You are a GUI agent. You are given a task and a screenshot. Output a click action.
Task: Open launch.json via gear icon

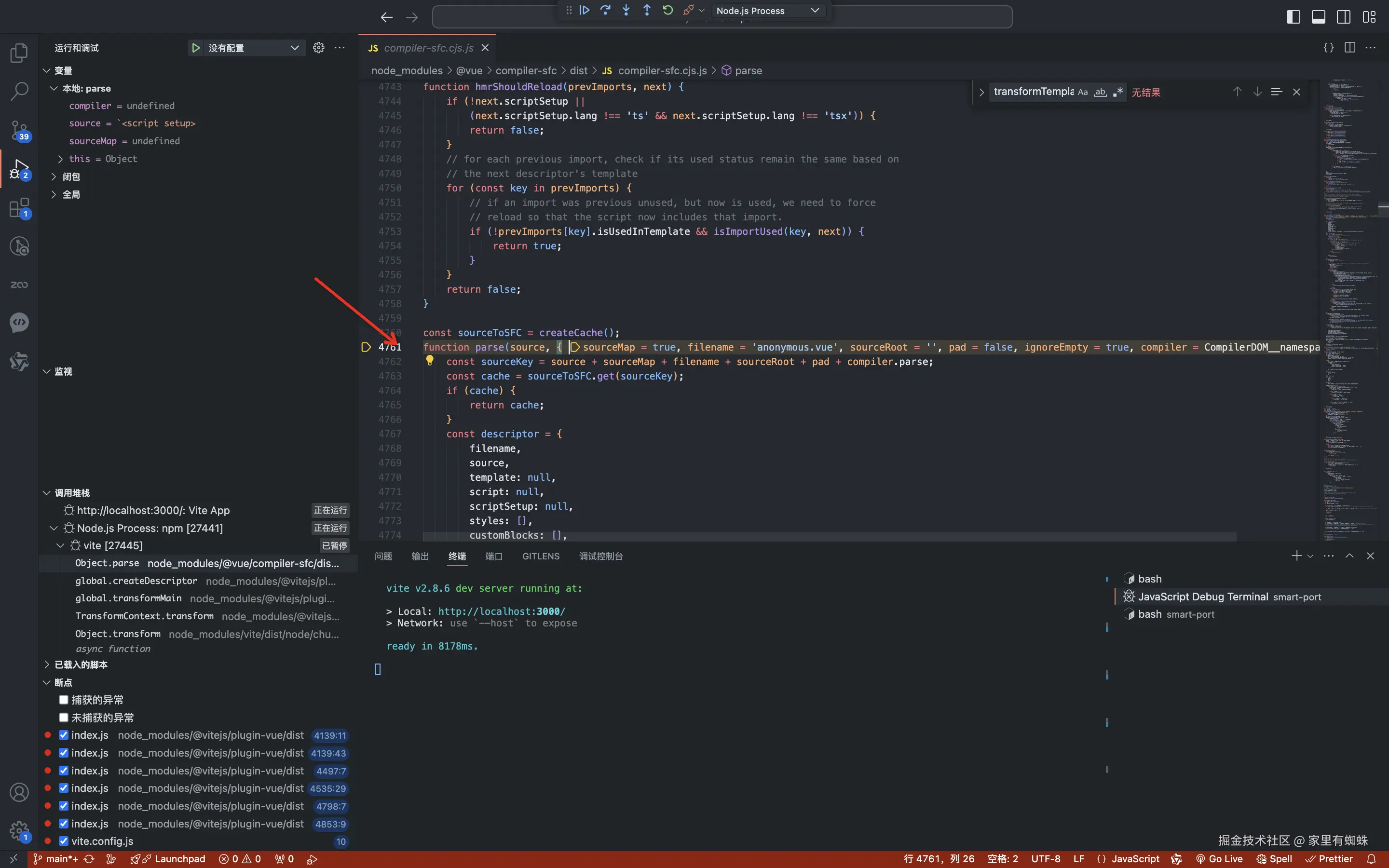(318, 48)
